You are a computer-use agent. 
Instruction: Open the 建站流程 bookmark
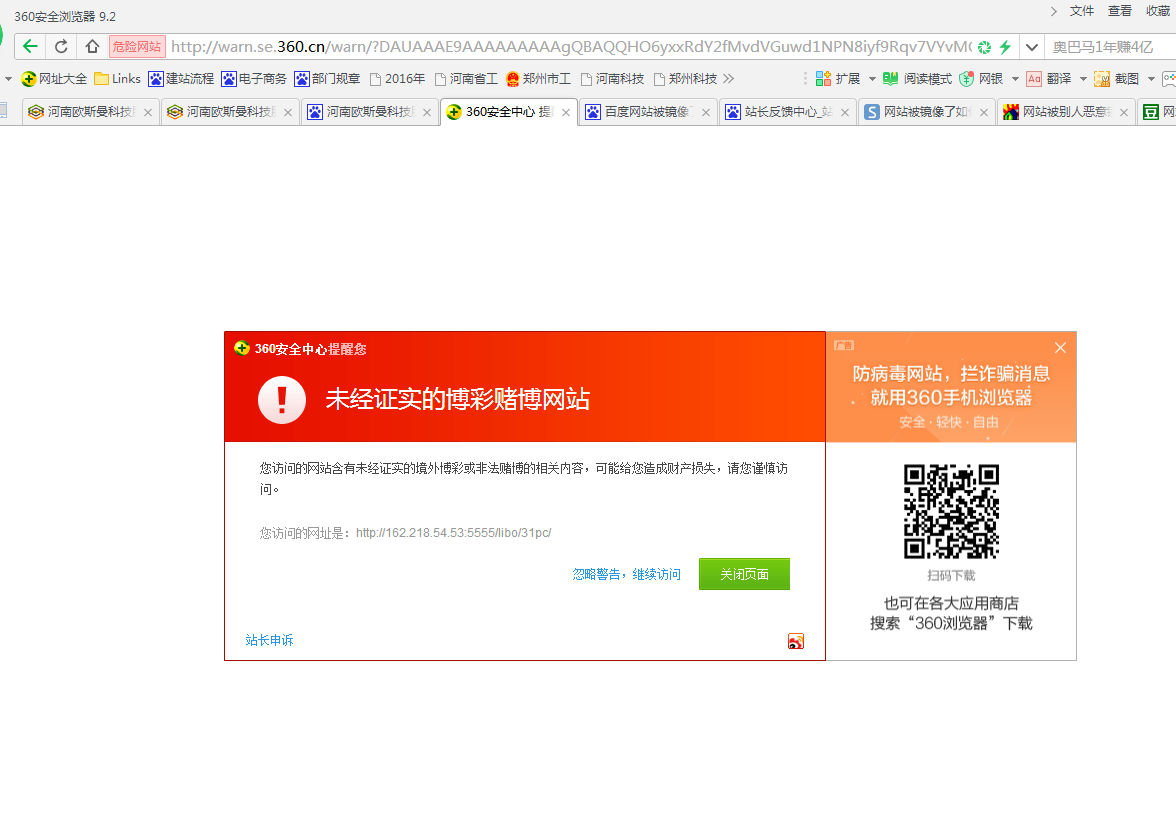click(182, 79)
